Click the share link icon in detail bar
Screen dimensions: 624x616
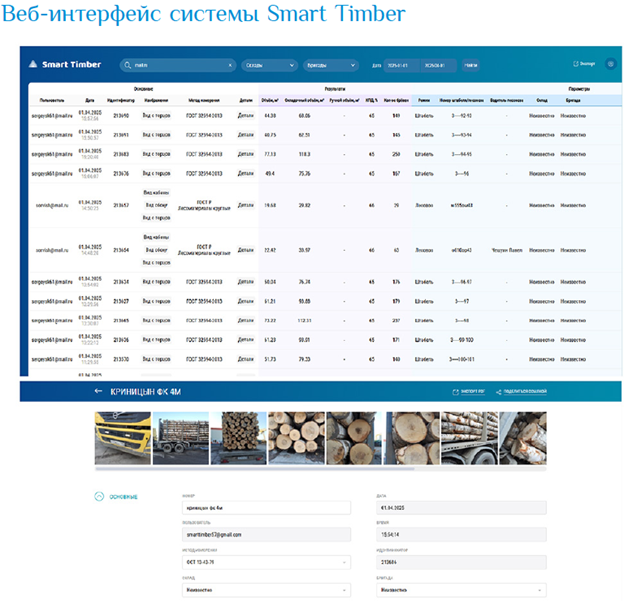pyautogui.click(x=498, y=391)
